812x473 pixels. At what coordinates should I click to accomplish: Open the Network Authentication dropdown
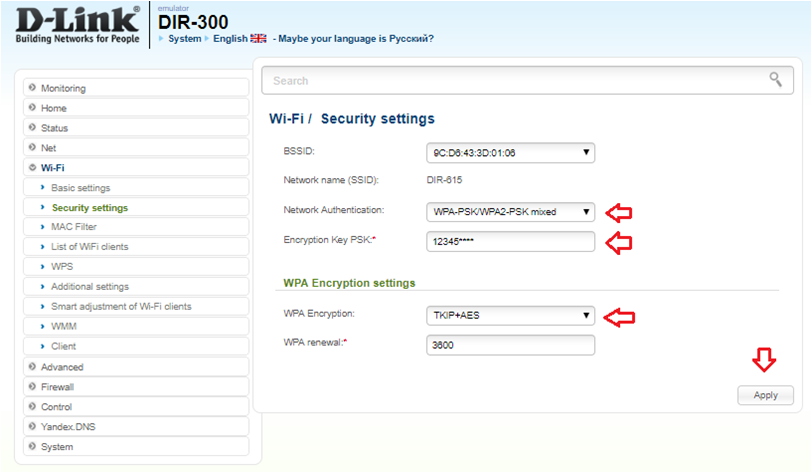pos(510,211)
